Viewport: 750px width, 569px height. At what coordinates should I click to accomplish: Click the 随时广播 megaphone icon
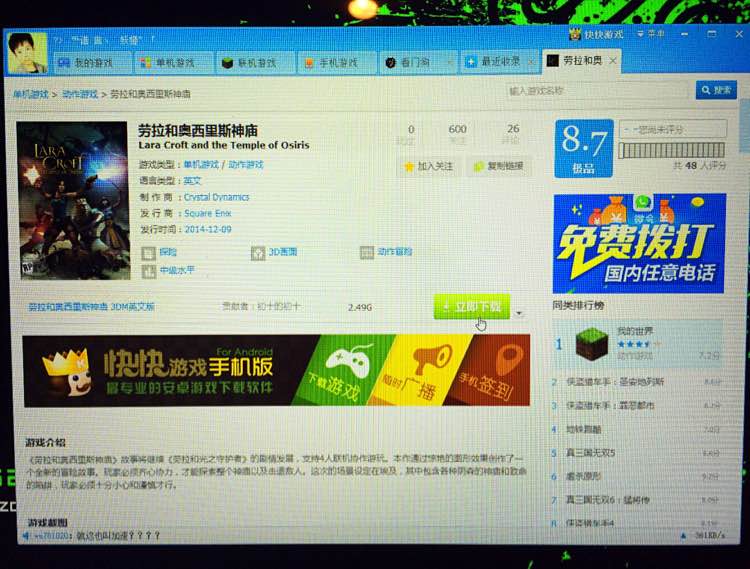pos(430,360)
